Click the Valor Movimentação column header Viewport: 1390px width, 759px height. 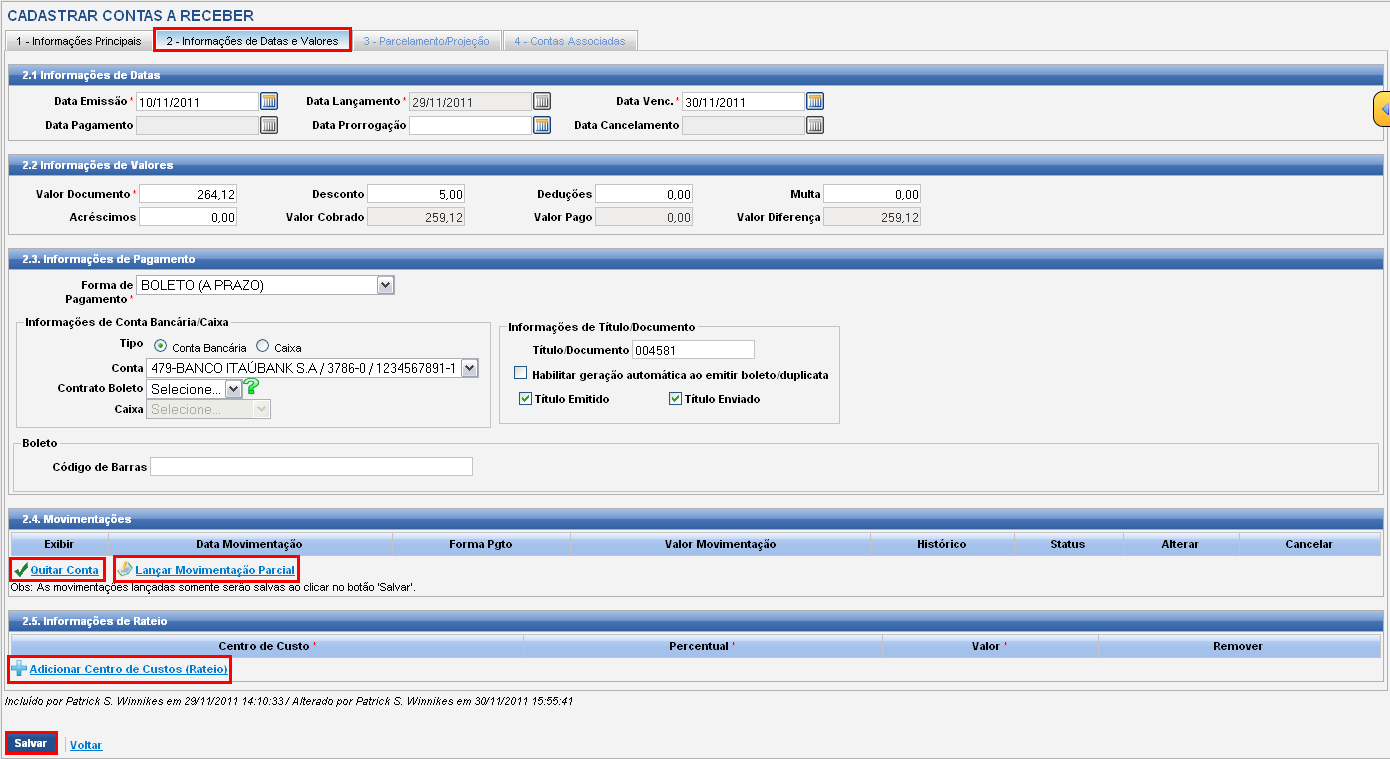point(720,544)
